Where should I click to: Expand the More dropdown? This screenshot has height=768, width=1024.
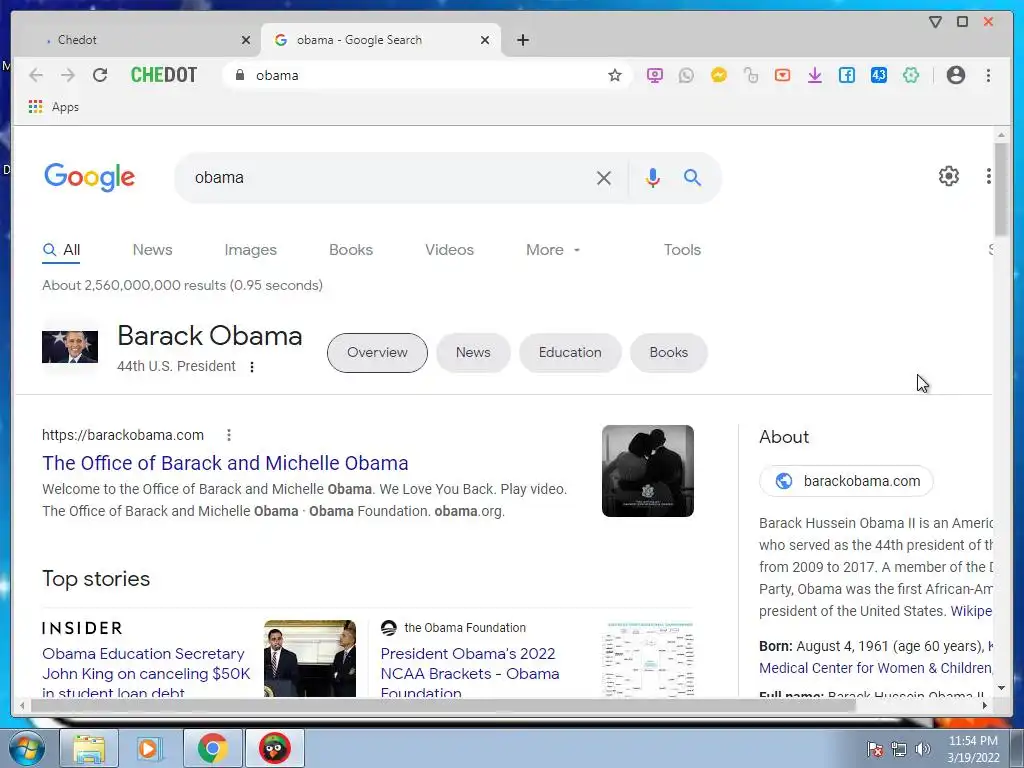pos(552,250)
